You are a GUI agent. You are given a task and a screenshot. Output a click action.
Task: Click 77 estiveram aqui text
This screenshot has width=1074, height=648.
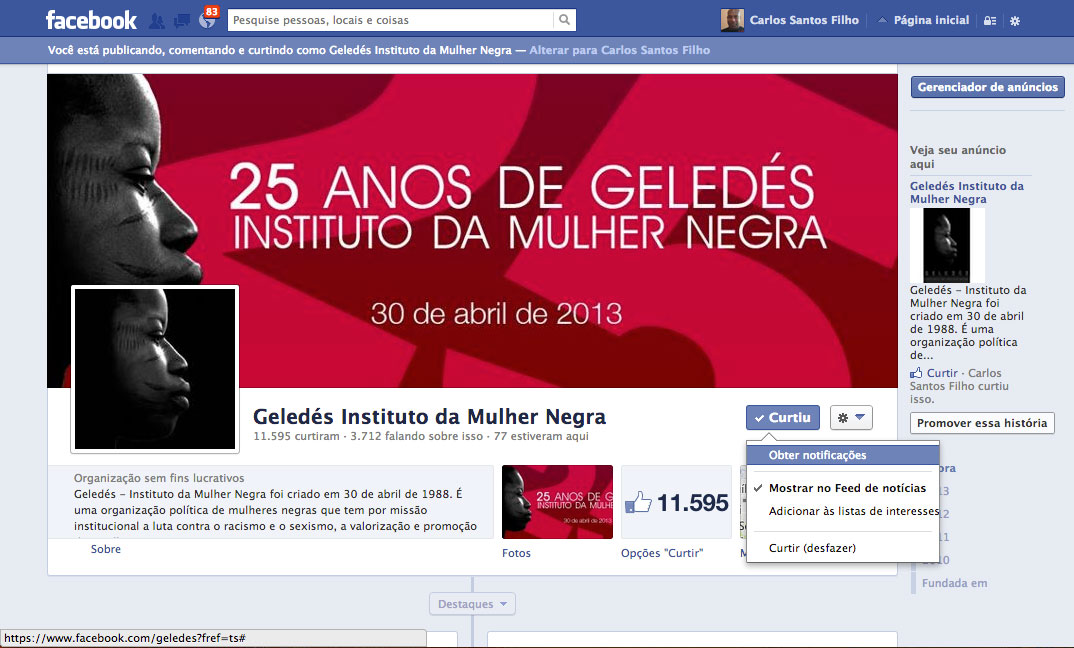pyautogui.click(x=541, y=436)
